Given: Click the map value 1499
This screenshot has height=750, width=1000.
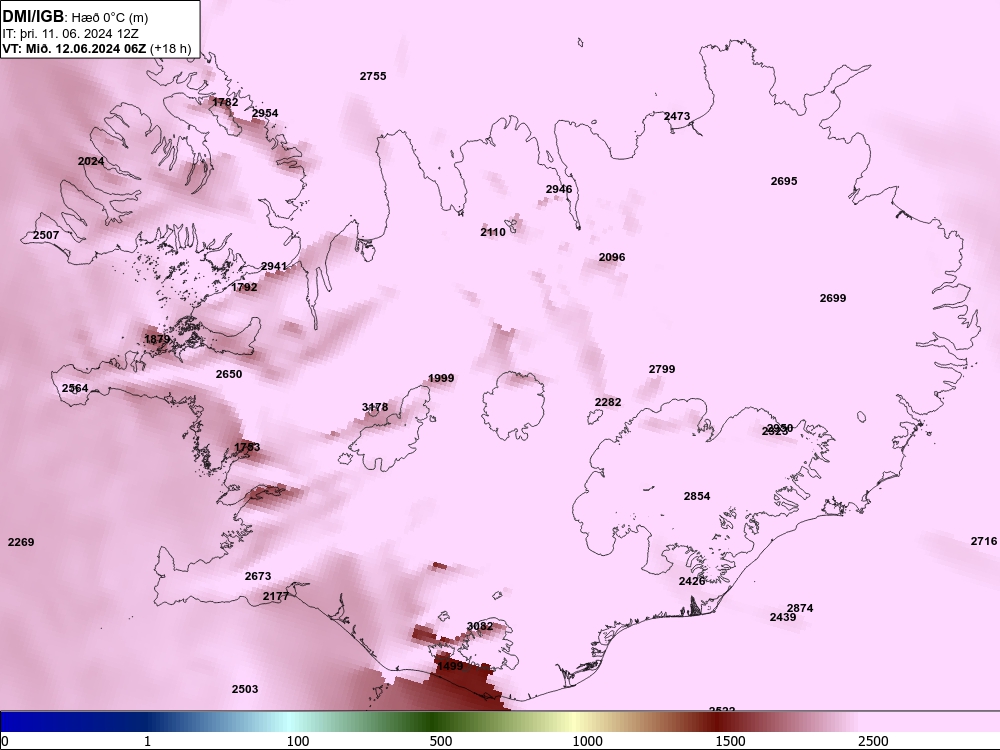Looking at the screenshot, I should [x=450, y=666].
